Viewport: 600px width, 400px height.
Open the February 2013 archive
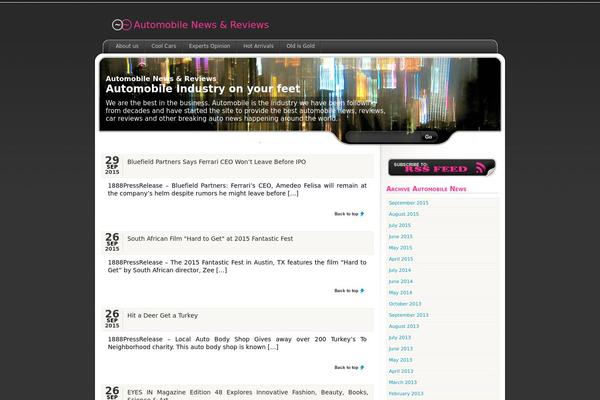click(x=406, y=393)
